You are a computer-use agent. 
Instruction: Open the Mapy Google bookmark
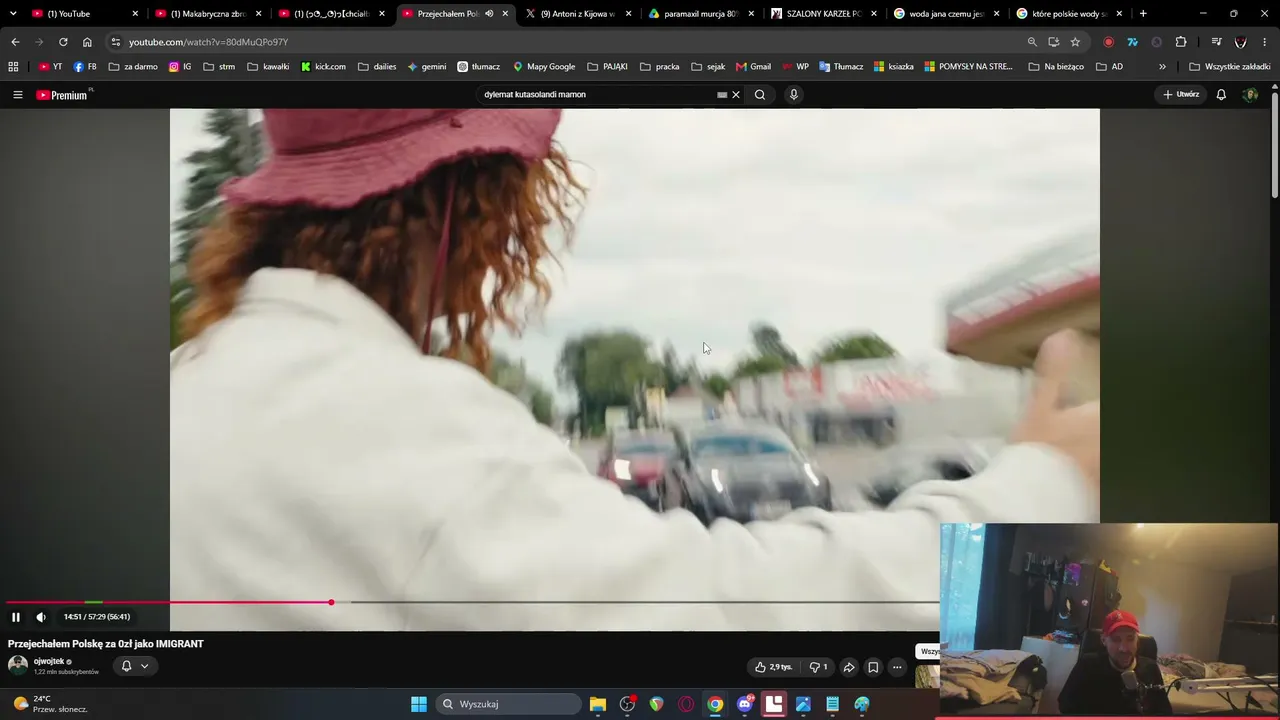(x=544, y=67)
